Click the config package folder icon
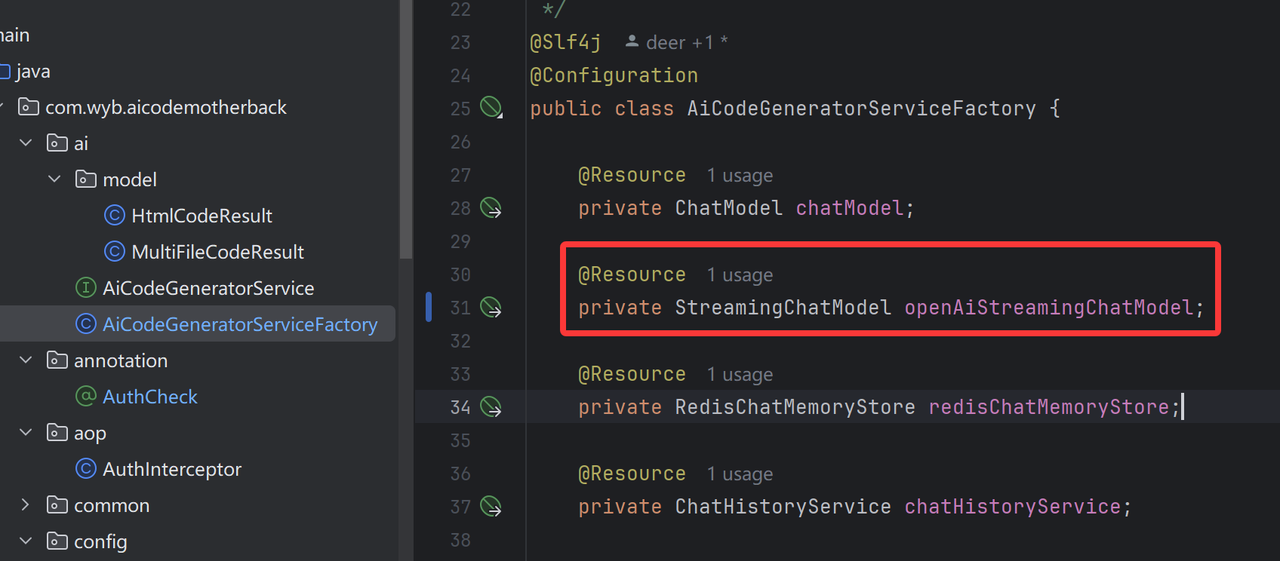 pyautogui.click(x=57, y=541)
